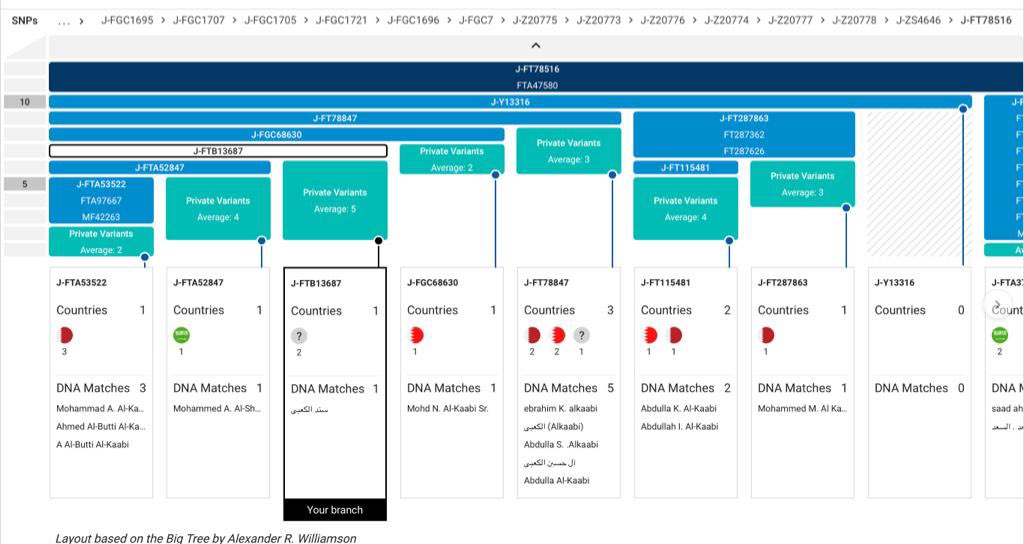Select J-FT78516 breadcrumb item

tap(986, 20)
